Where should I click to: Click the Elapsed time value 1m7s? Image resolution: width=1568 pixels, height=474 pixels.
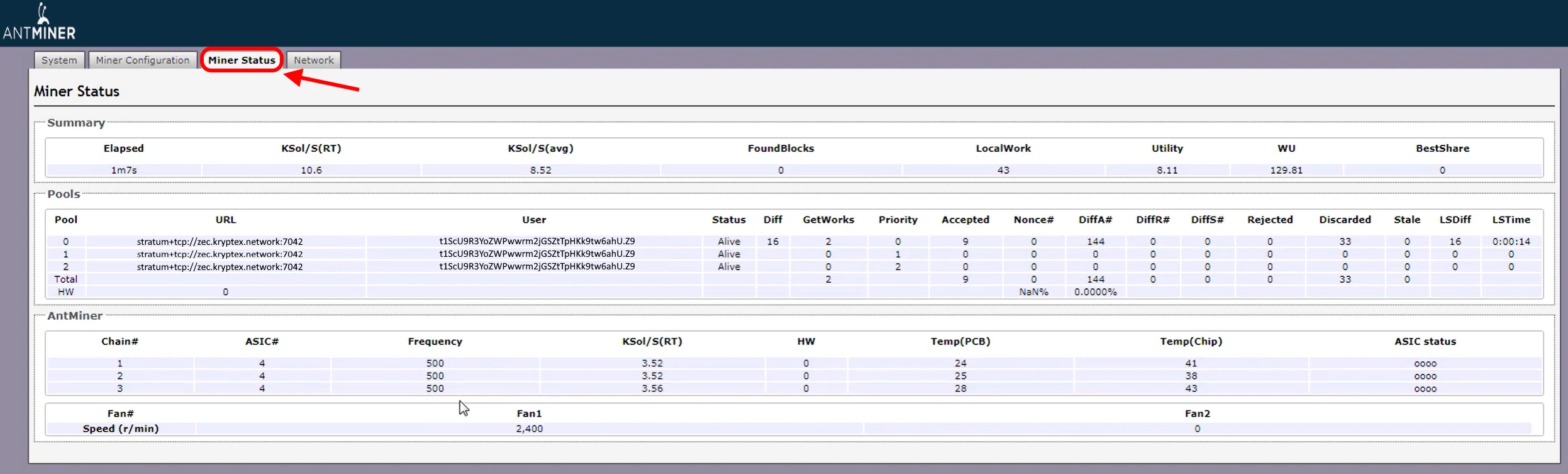click(x=124, y=171)
